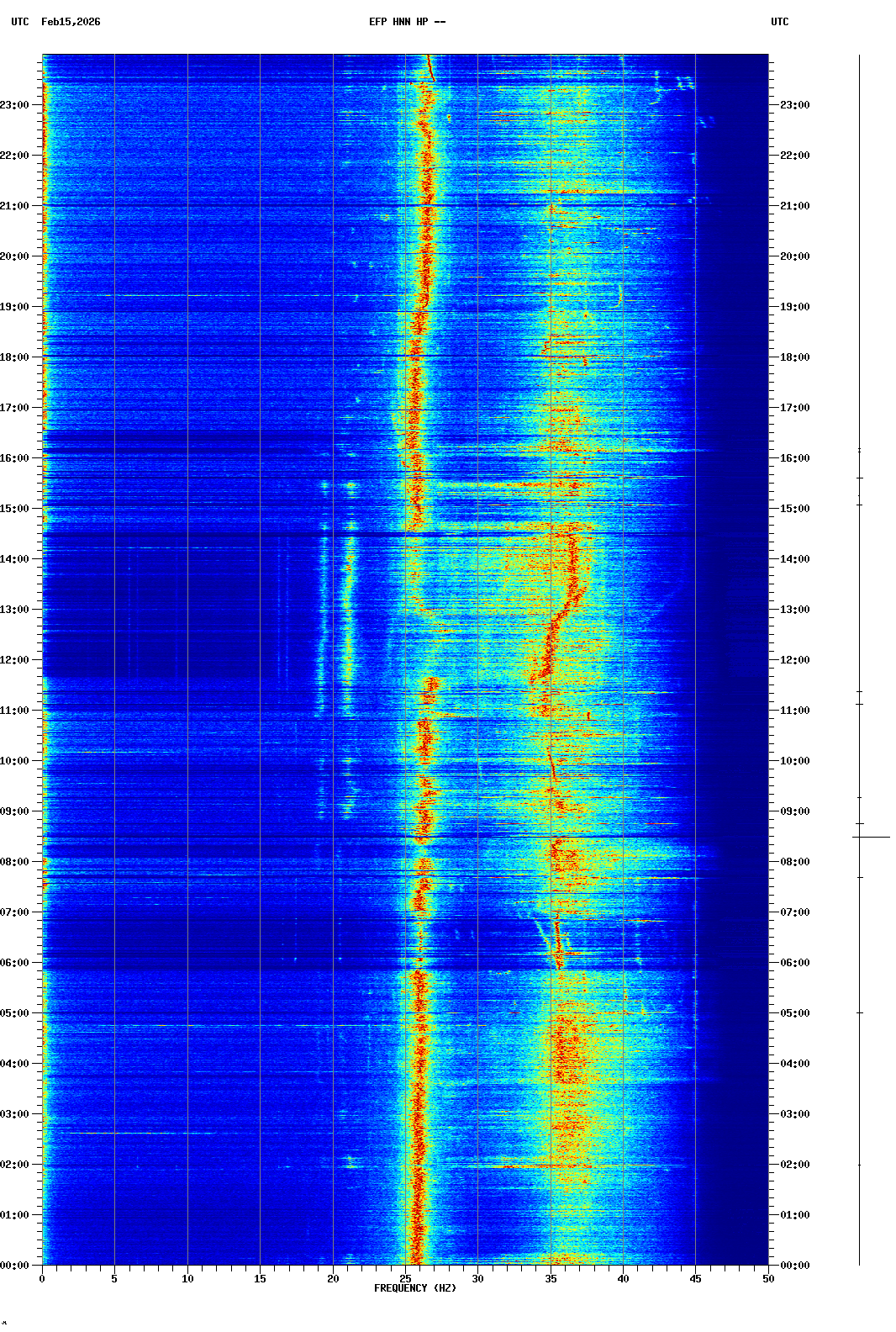The image size is (896, 1332).
Task: Click the 0 tick on the frequency axis
Action: (42, 1279)
